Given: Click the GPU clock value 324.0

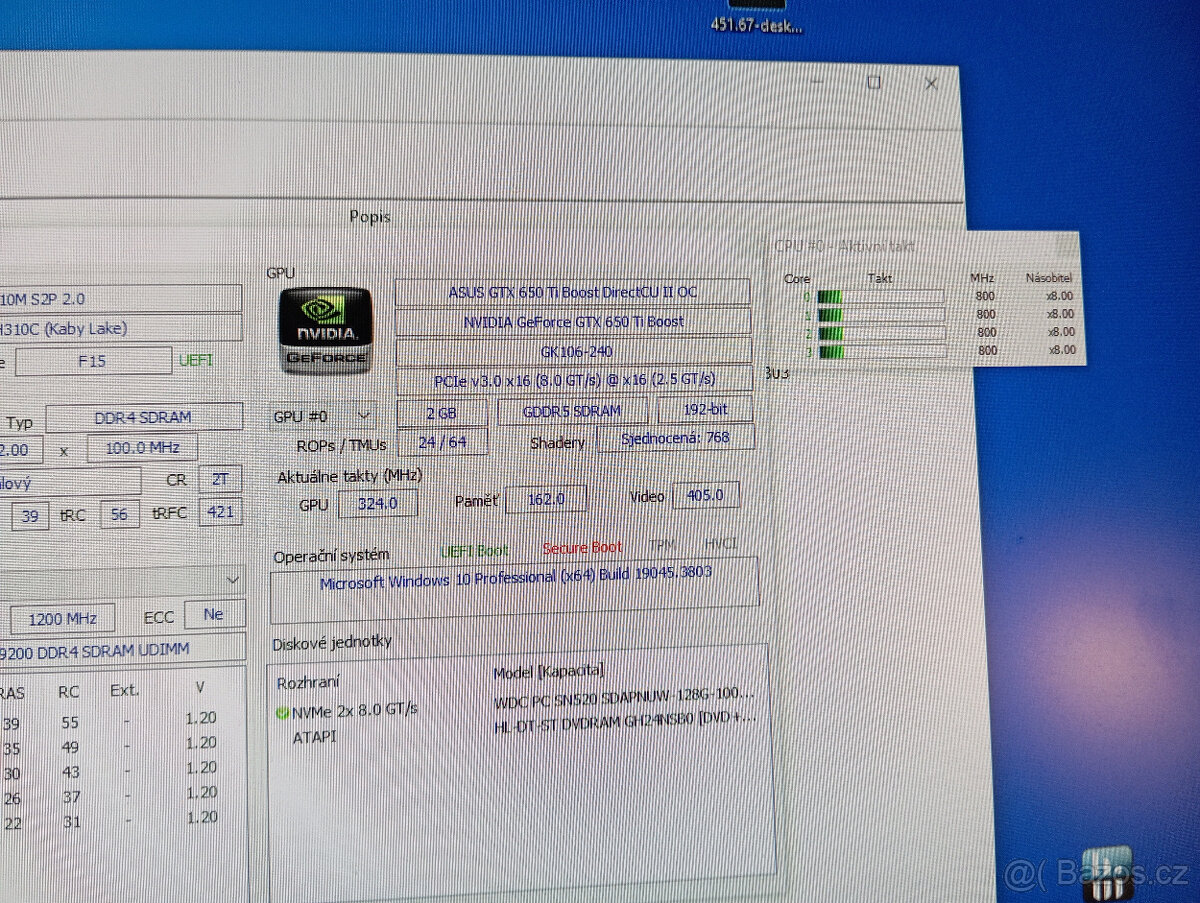Looking at the screenshot, I should tap(378, 504).
